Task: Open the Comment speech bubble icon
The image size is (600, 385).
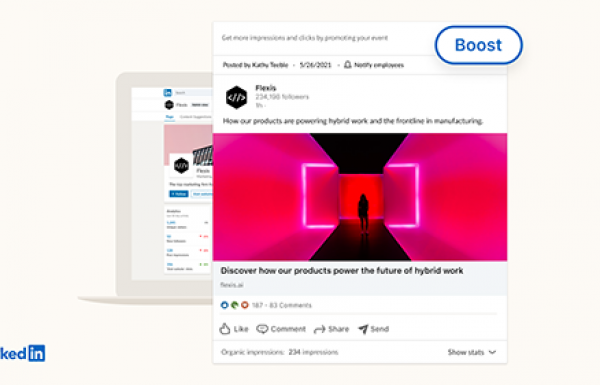Action: pyautogui.click(x=262, y=329)
